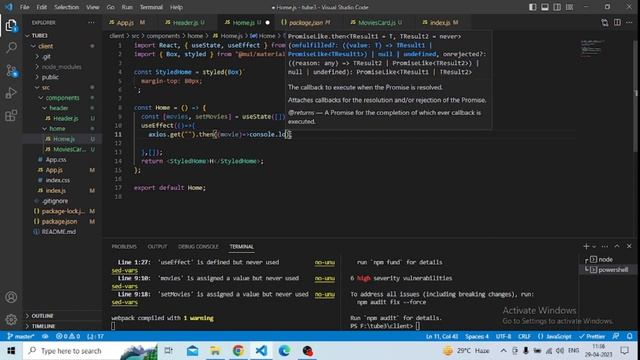Open customize layout icon
Viewport: 640px width, 360px height.
pyautogui.click(x=569, y=7)
